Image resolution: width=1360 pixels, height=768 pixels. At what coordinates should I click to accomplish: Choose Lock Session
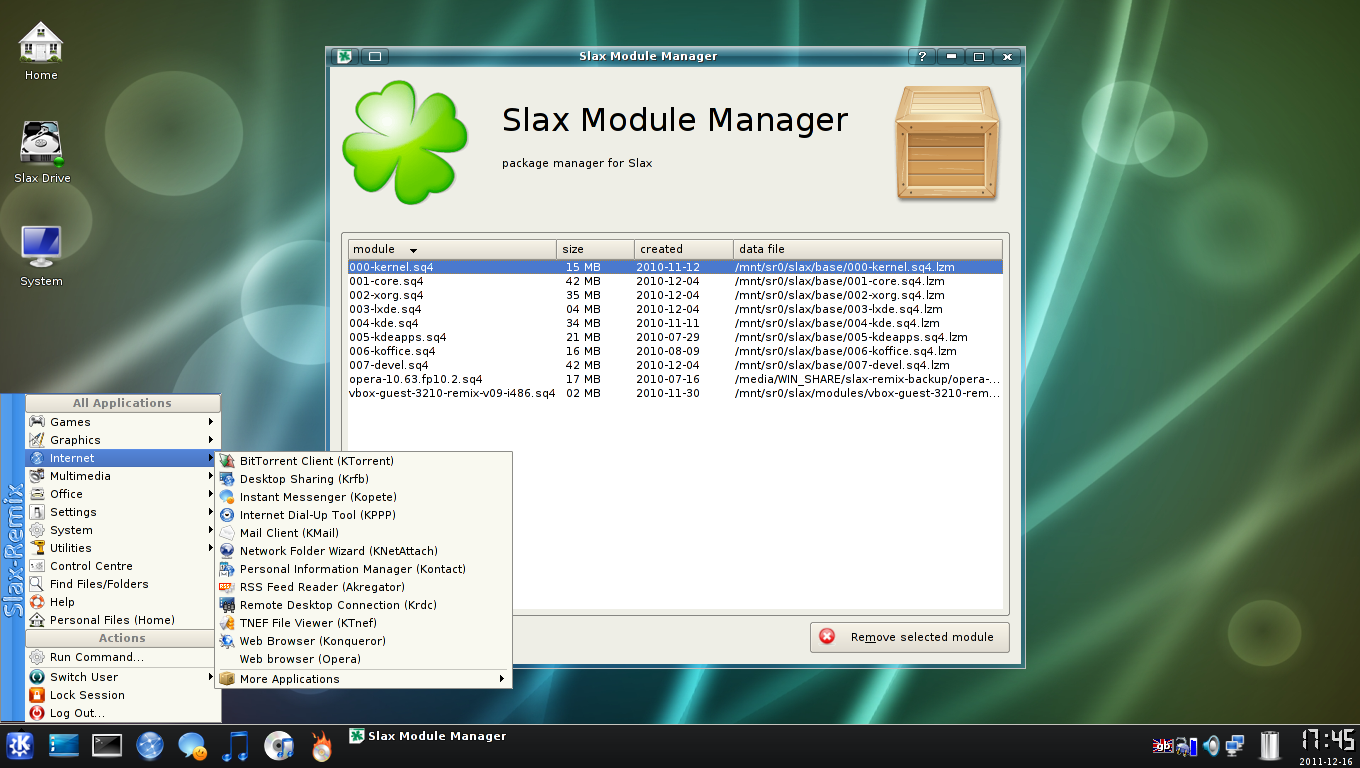click(x=122, y=695)
